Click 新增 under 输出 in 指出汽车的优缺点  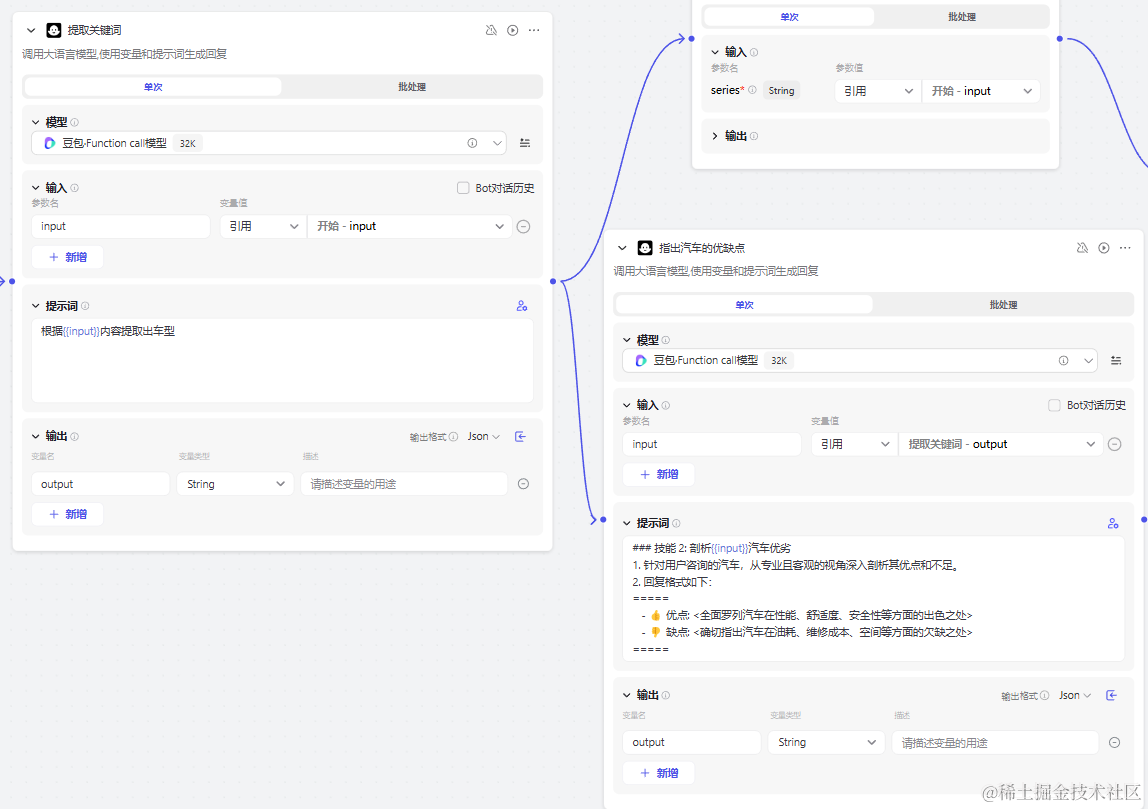point(658,773)
